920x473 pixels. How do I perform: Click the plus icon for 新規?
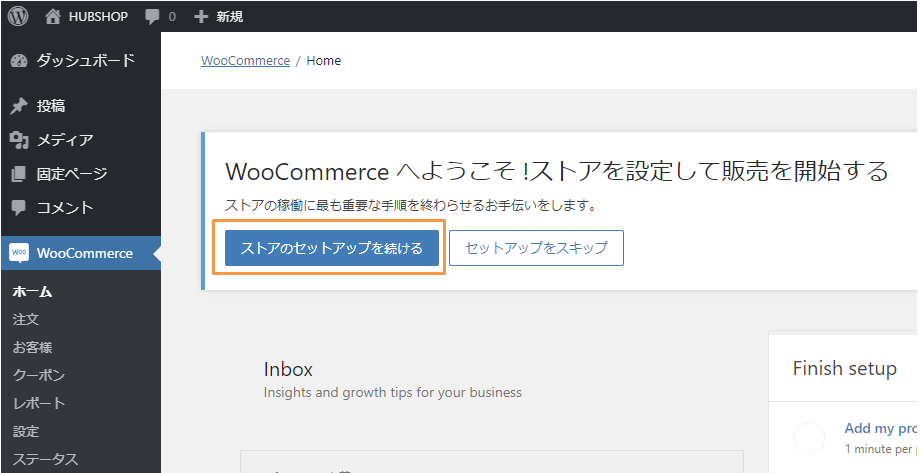click(x=201, y=16)
